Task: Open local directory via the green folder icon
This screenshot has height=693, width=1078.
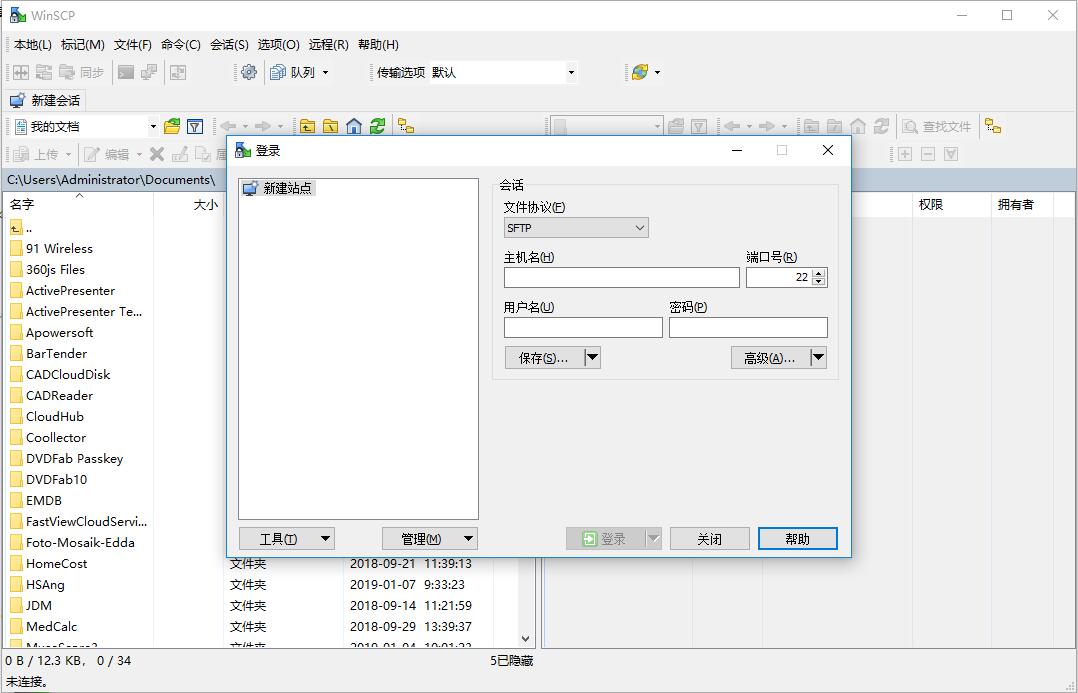Action: tap(172, 126)
